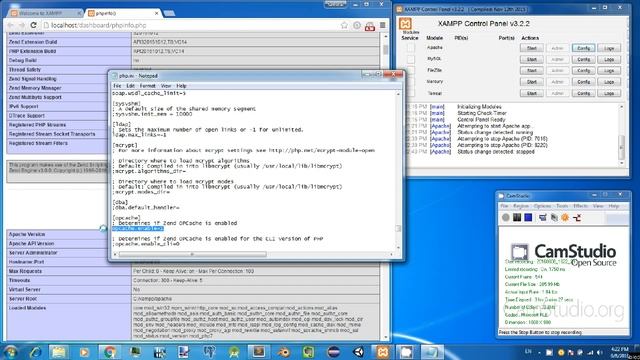The height and width of the screenshot is (360, 640).
Task: Click the phpinfo page vertical scrollbar thumb
Action: click(x=386, y=50)
